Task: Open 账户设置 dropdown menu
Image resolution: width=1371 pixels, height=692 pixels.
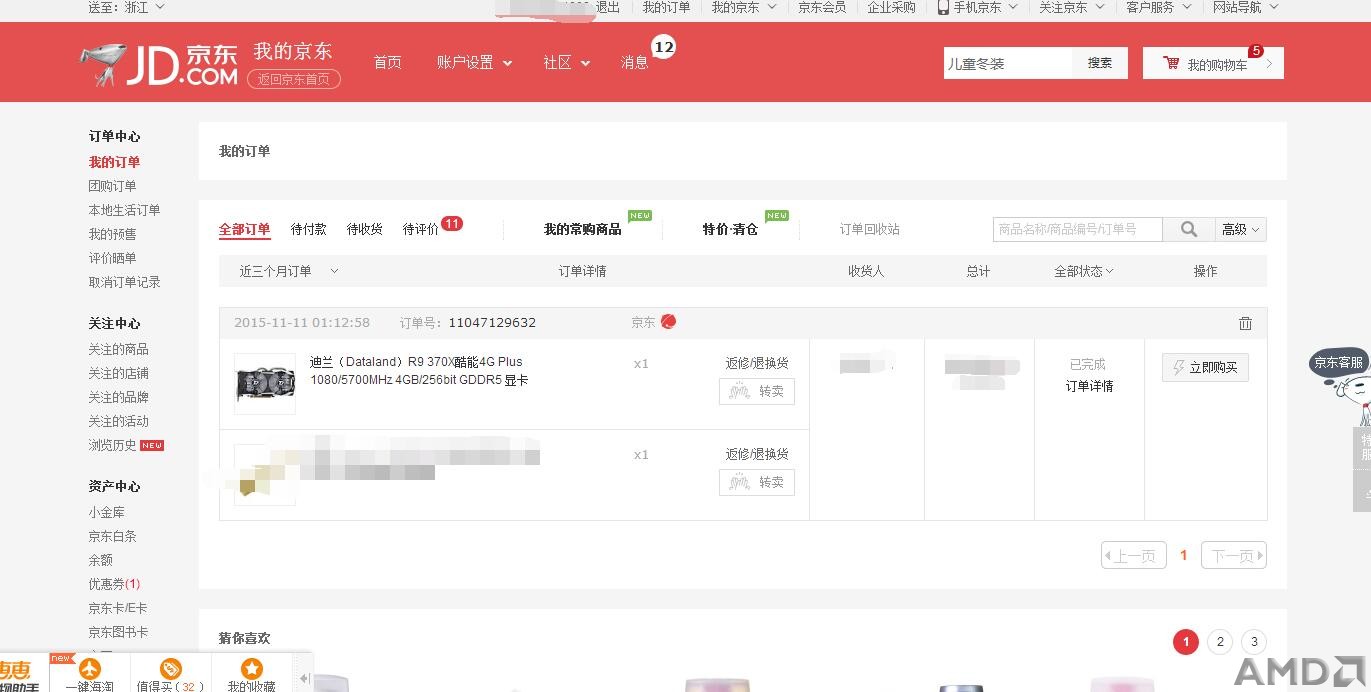Action: pyautogui.click(x=474, y=62)
